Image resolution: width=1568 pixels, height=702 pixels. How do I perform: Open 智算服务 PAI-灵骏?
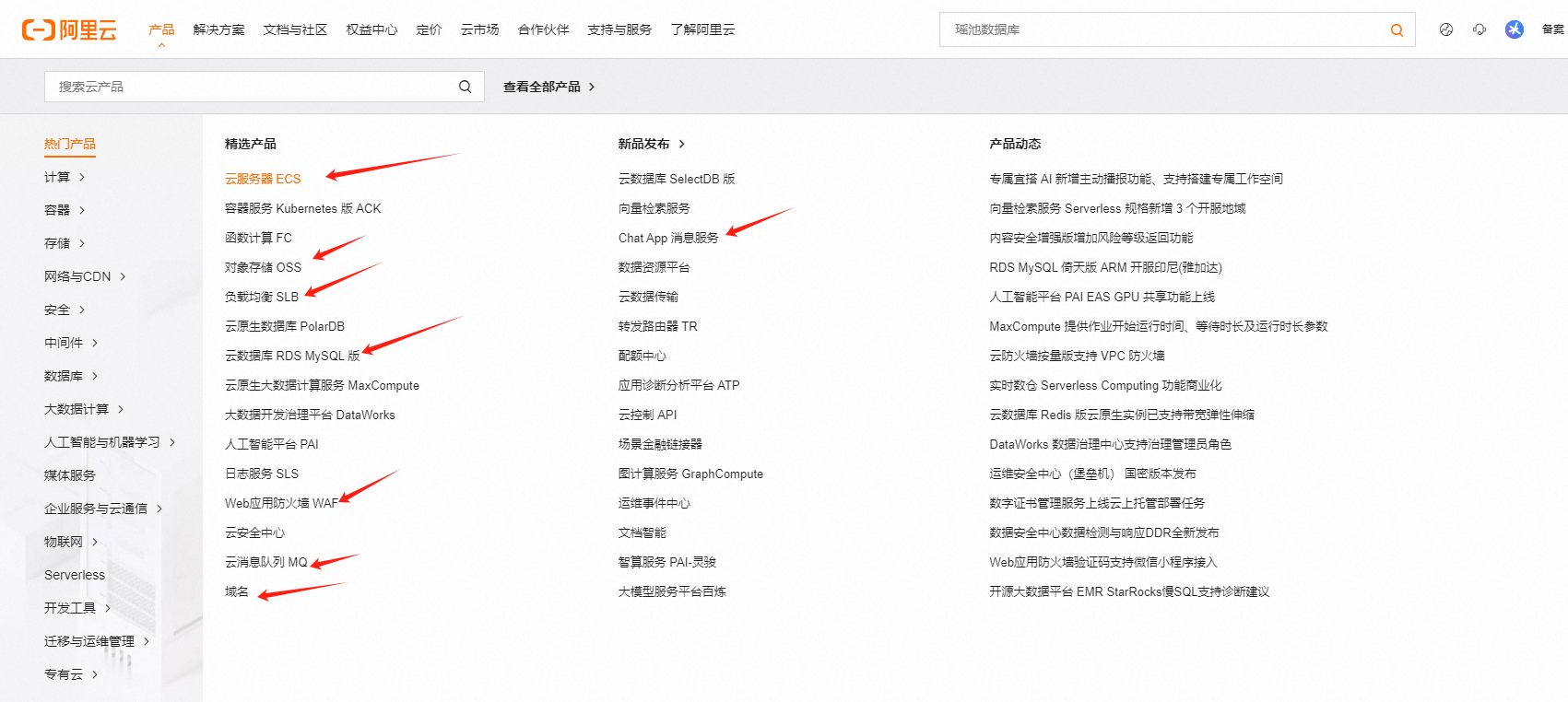pos(667,562)
